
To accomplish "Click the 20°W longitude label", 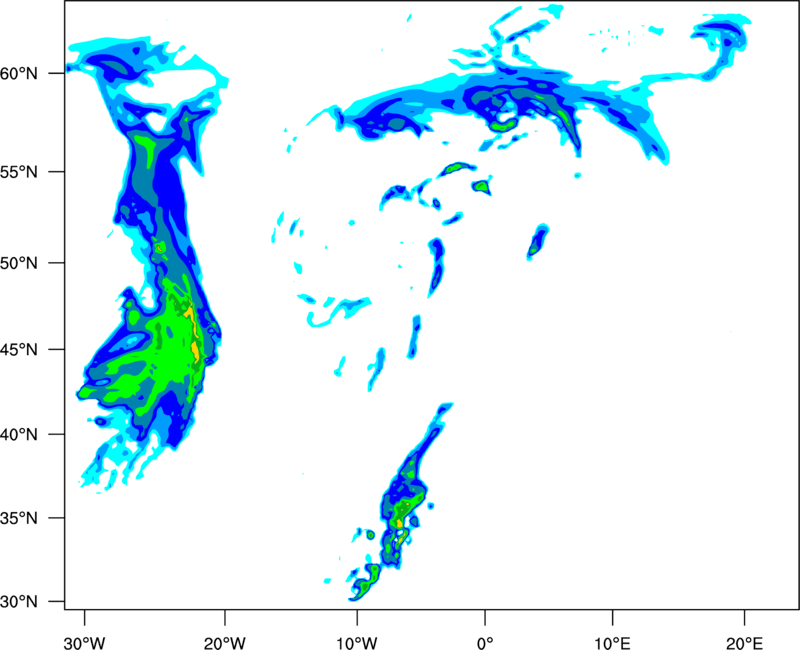I will pyautogui.click(x=225, y=643).
